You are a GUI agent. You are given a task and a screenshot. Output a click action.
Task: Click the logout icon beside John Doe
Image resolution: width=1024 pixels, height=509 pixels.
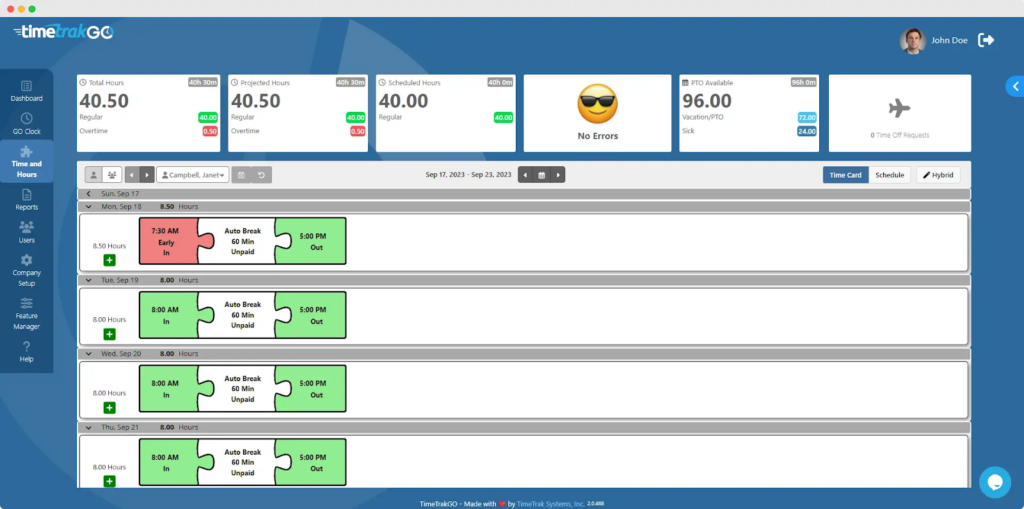(986, 40)
